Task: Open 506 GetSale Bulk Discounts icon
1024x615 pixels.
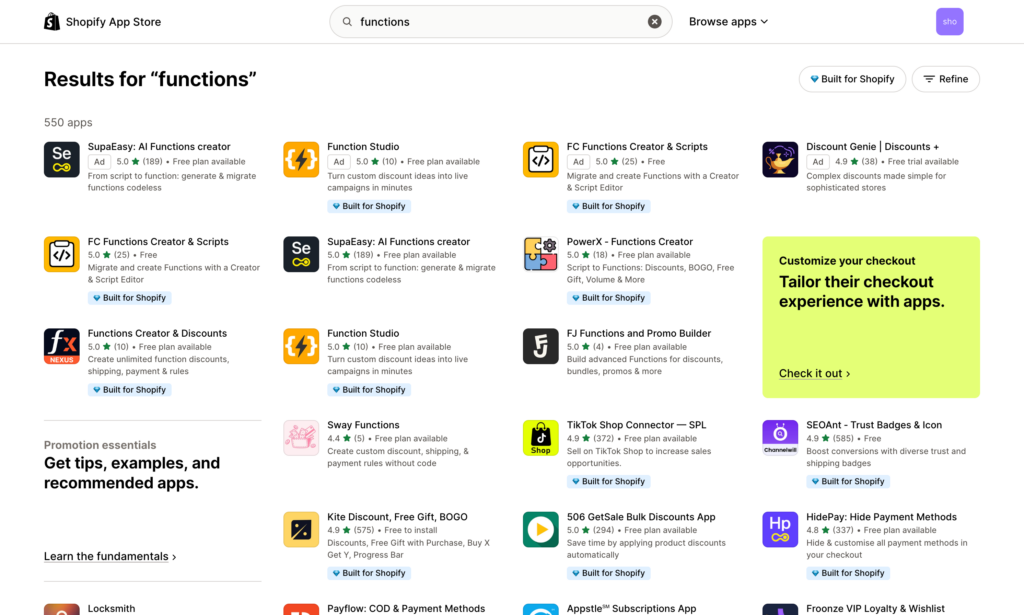Action: coord(541,529)
